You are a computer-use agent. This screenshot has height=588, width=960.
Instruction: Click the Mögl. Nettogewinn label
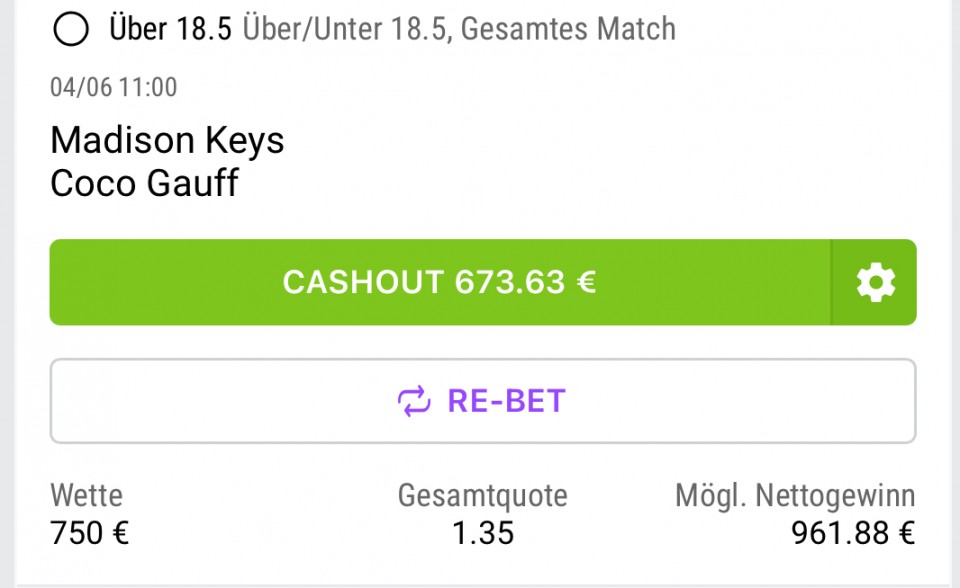pyautogui.click(x=795, y=496)
